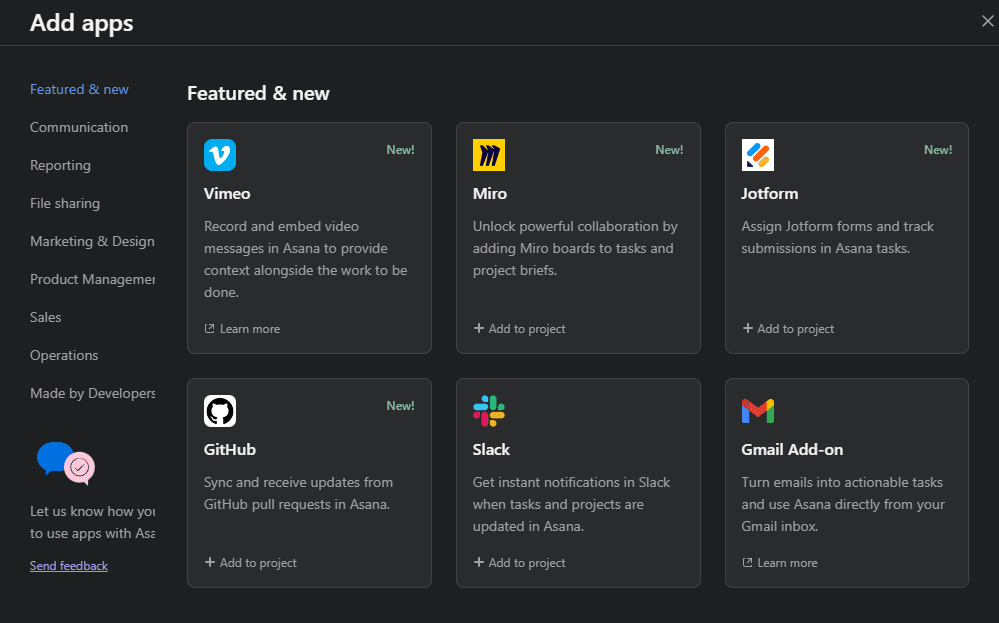The width and height of the screenshot is (999, 623).
Task: Click the 'Add apps' dialog title
Action: coord(82,23)
